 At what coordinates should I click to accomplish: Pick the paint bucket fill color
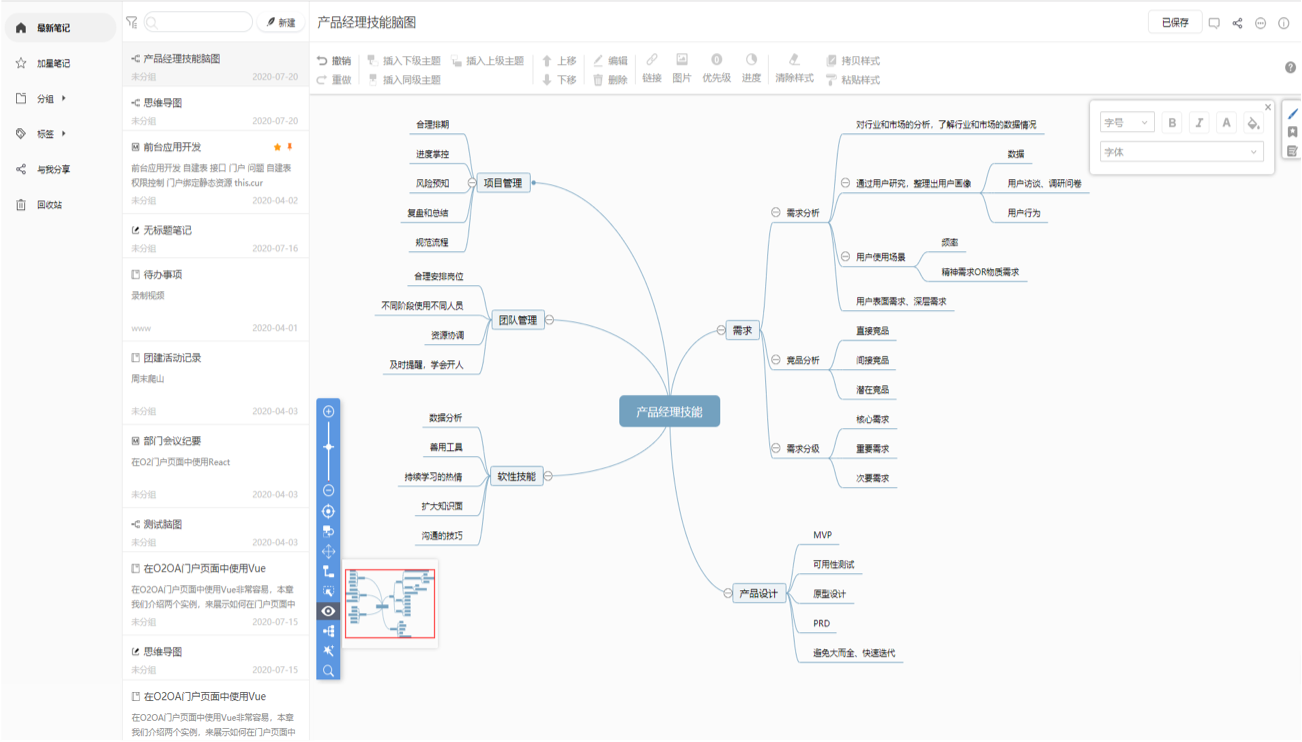click(1253, 123)
